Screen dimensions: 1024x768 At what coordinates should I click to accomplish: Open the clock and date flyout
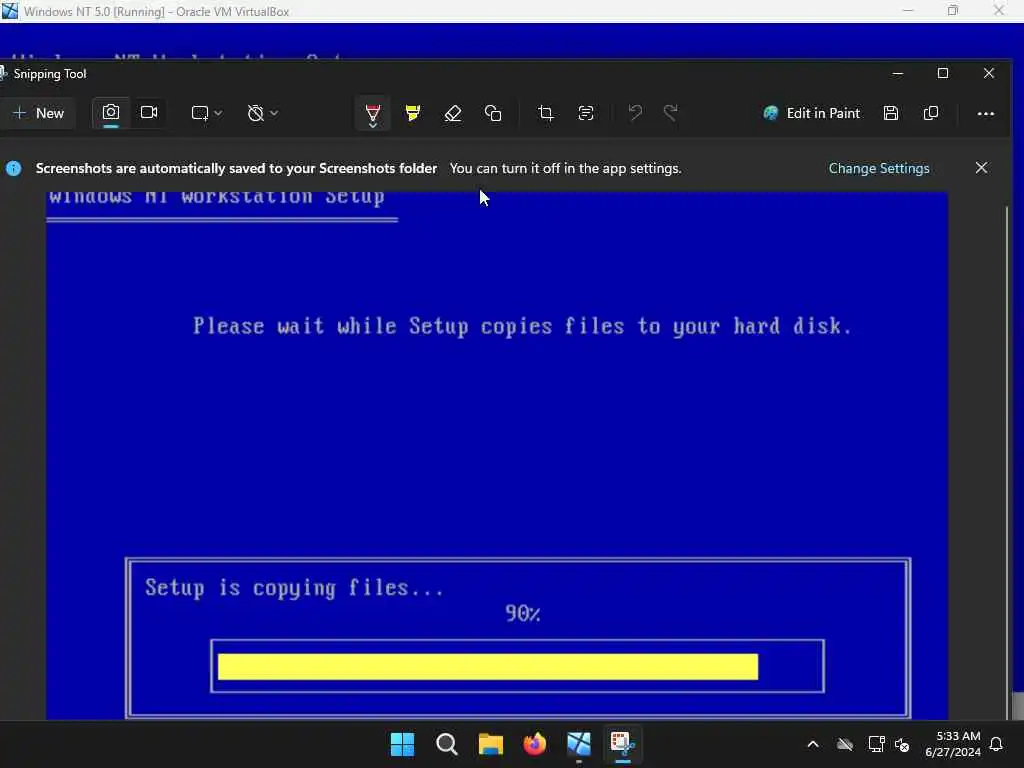pos(953,744)
